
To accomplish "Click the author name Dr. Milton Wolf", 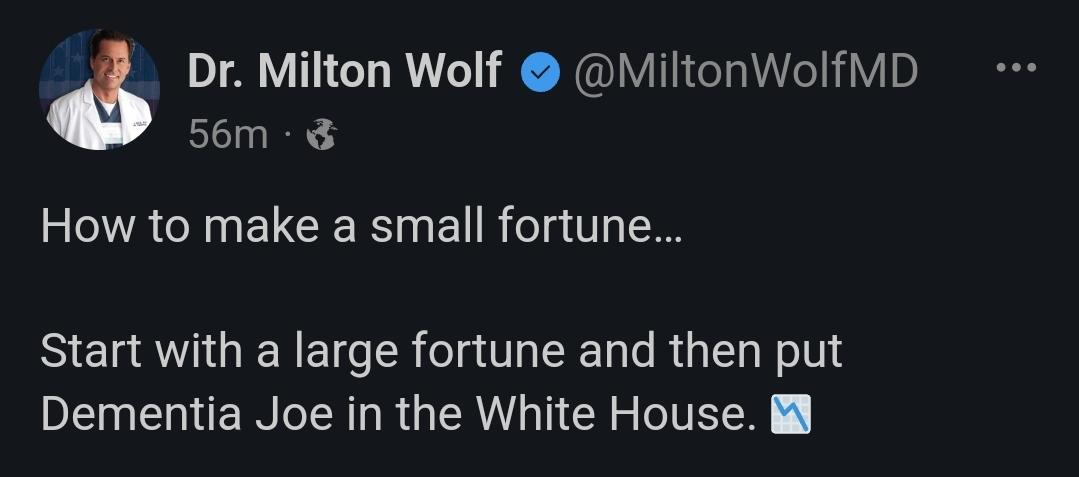I will coord(344,72).
